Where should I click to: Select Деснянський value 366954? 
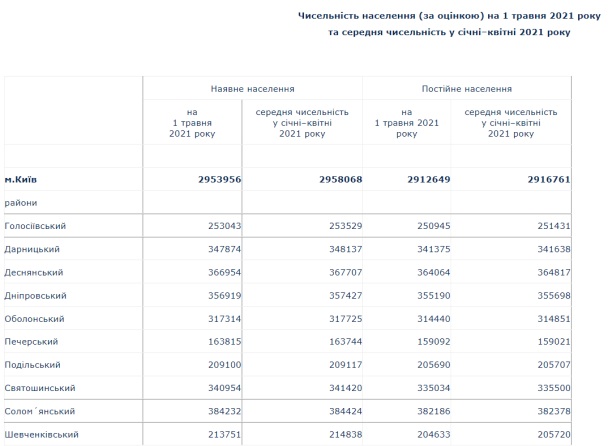point(225,273)
